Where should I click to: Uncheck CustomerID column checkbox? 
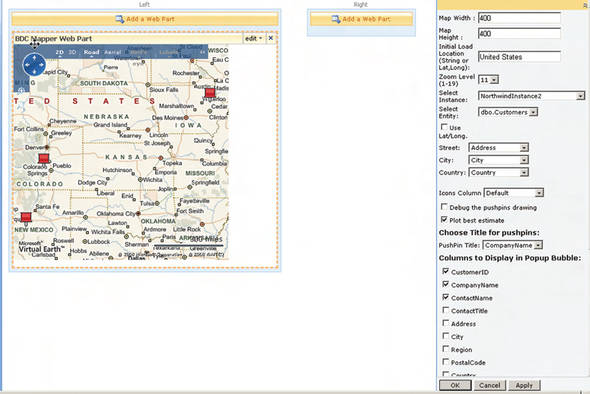tap(446, 271)
